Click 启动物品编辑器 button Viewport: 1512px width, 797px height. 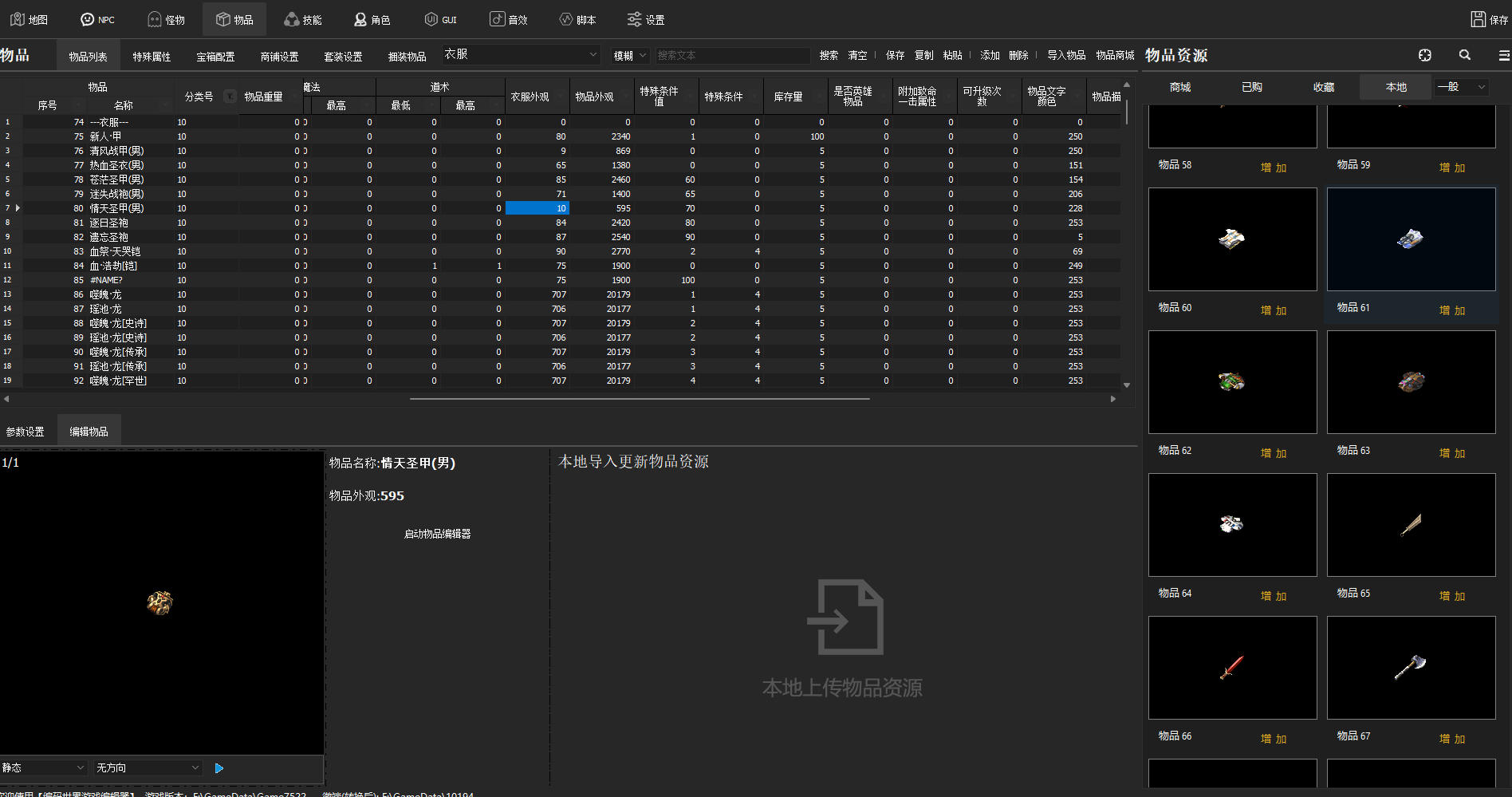point(437,534)
